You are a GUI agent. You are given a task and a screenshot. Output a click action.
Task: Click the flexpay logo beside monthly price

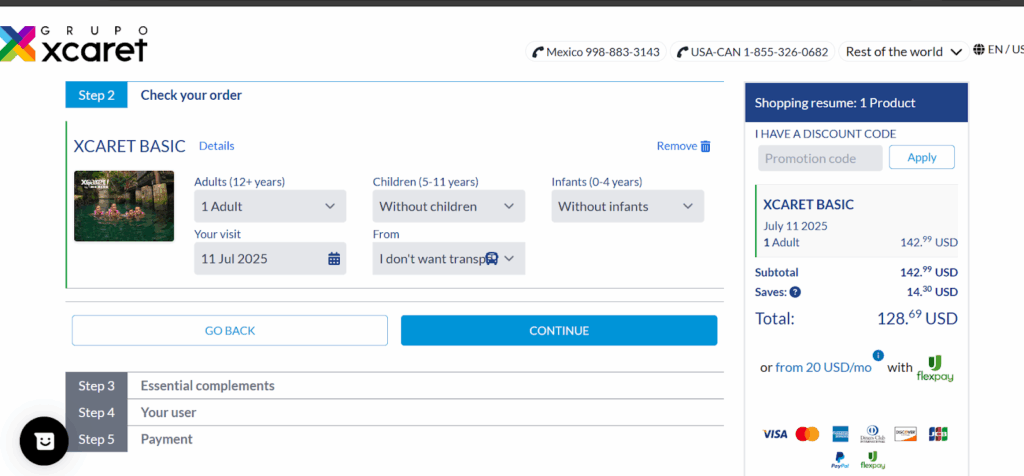(x=932, y=367)
